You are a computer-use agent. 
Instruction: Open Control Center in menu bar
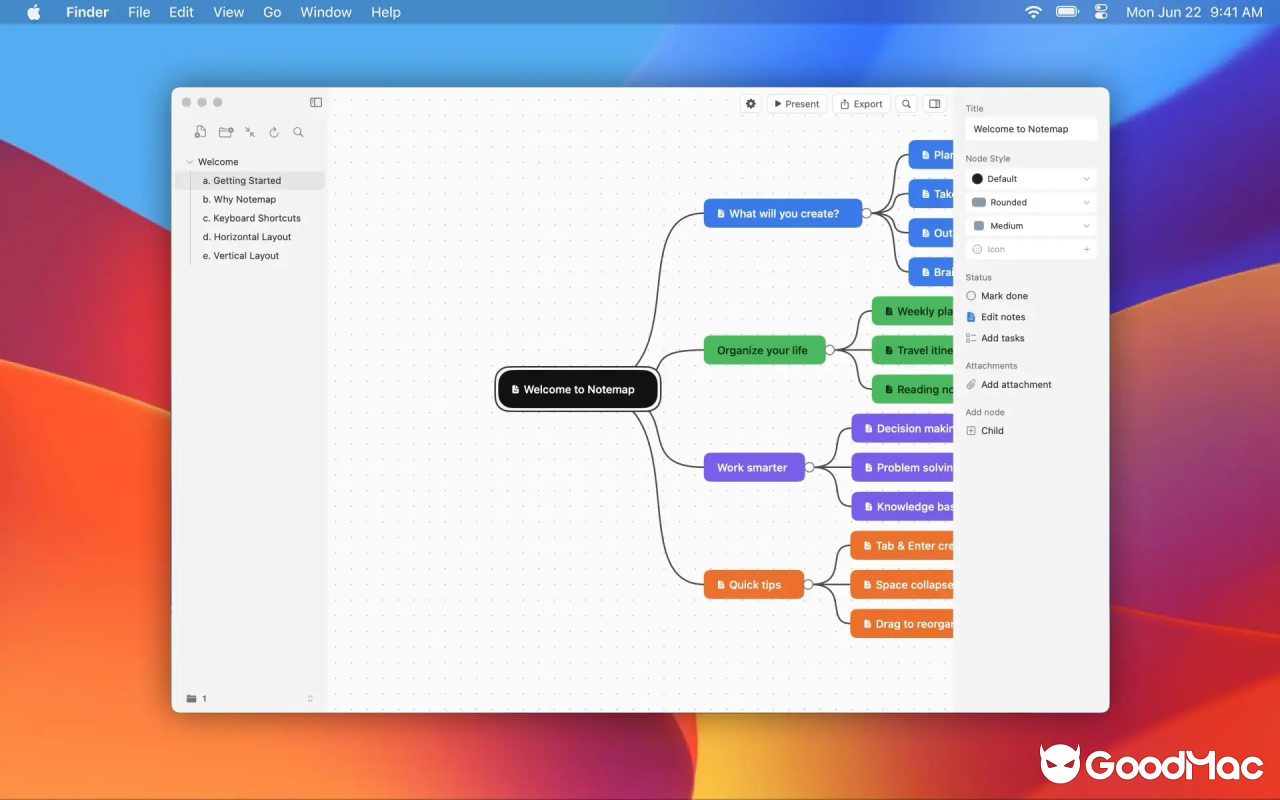[1102, 12]
